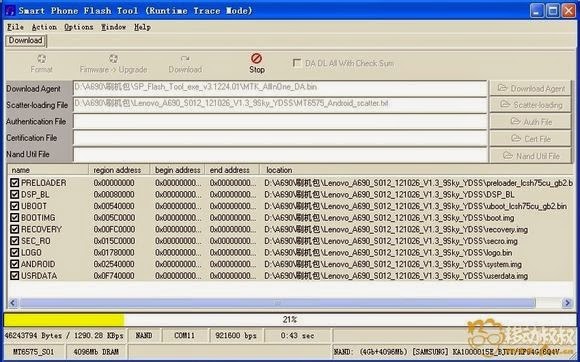Sort by begin address column header

tap(177, 170)
